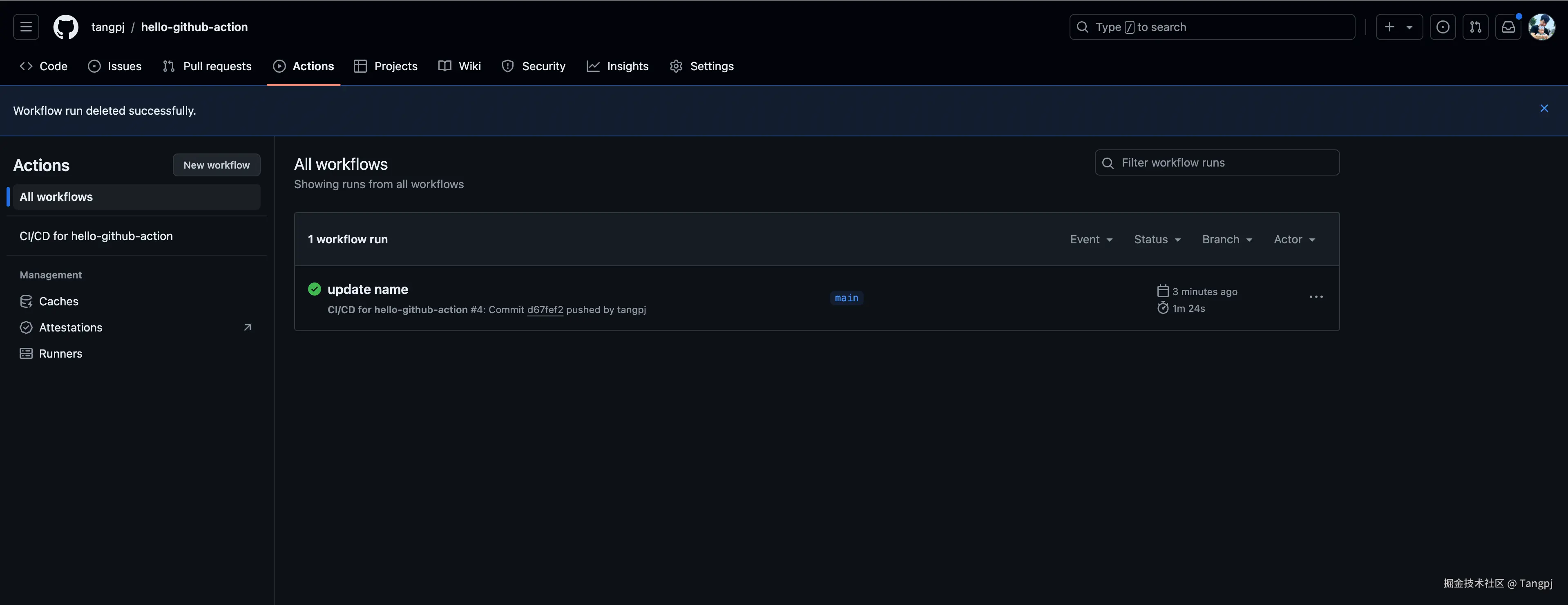1568x605 pixels.
Task: Open the notifications inbox icon
Action: [1508, 27]
